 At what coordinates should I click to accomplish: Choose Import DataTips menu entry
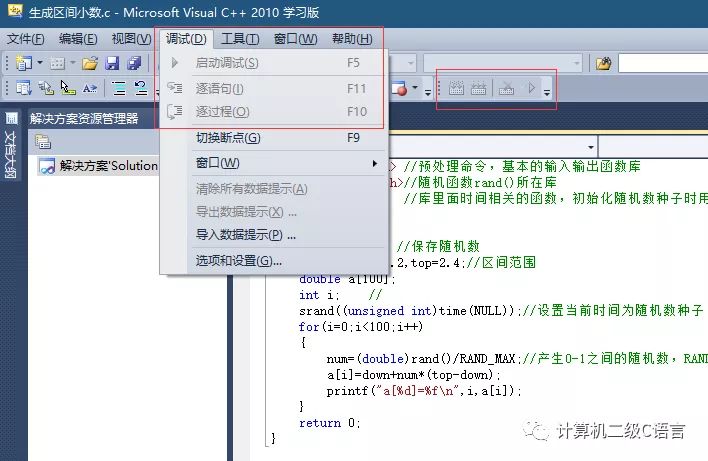coord(274,235)
